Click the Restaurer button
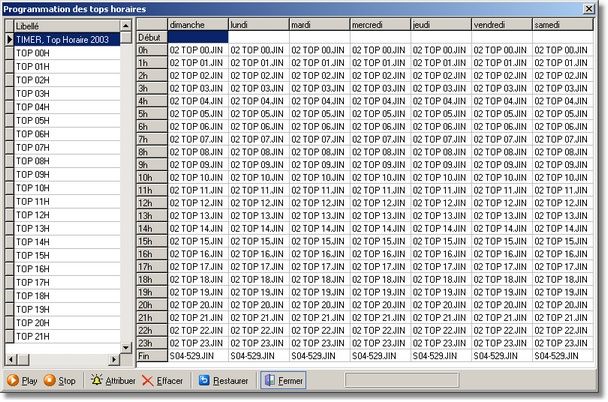Image resolution: width=608 pixels, height=402 pixels. pos(223,380)
